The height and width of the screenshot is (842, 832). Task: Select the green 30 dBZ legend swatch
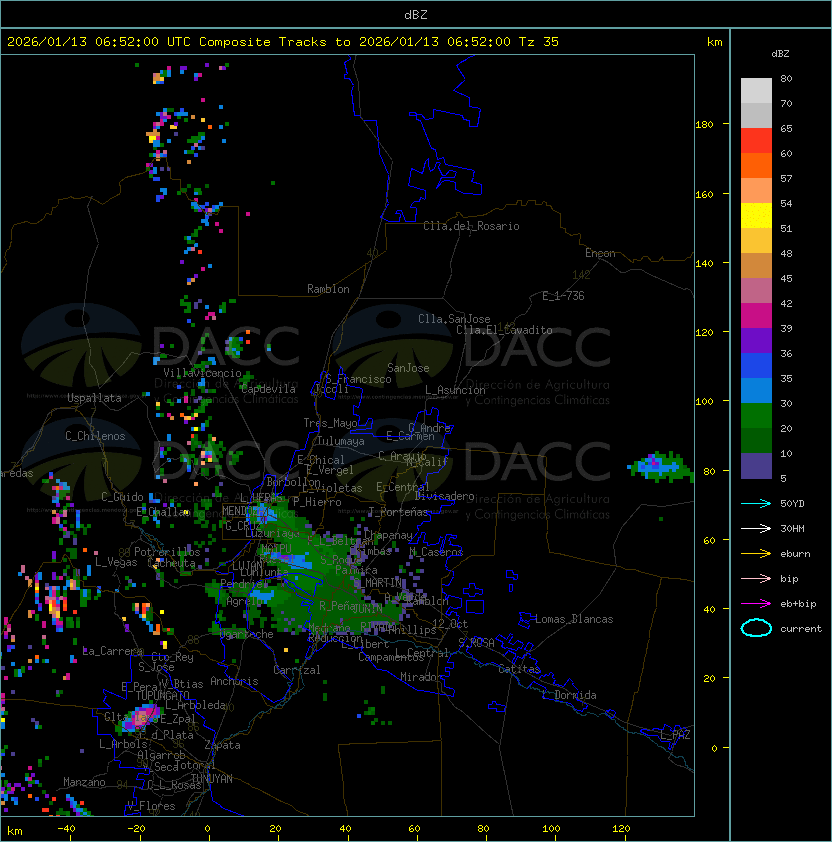756,415
